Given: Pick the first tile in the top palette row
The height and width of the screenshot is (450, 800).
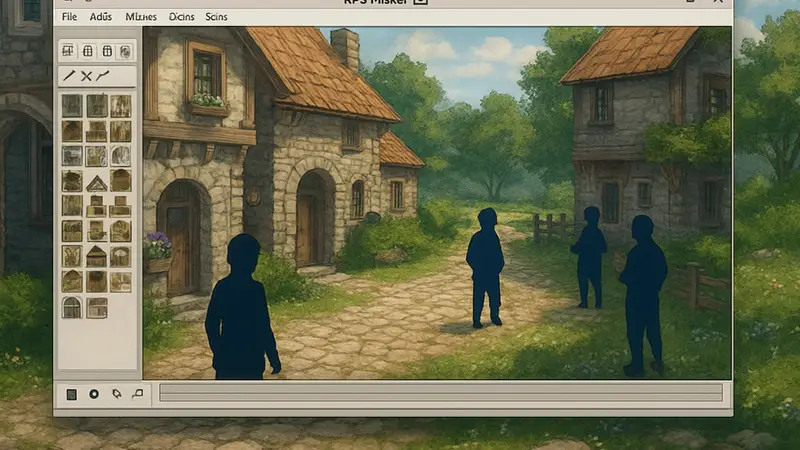Looking at the screenshot, I should point(72,106).
